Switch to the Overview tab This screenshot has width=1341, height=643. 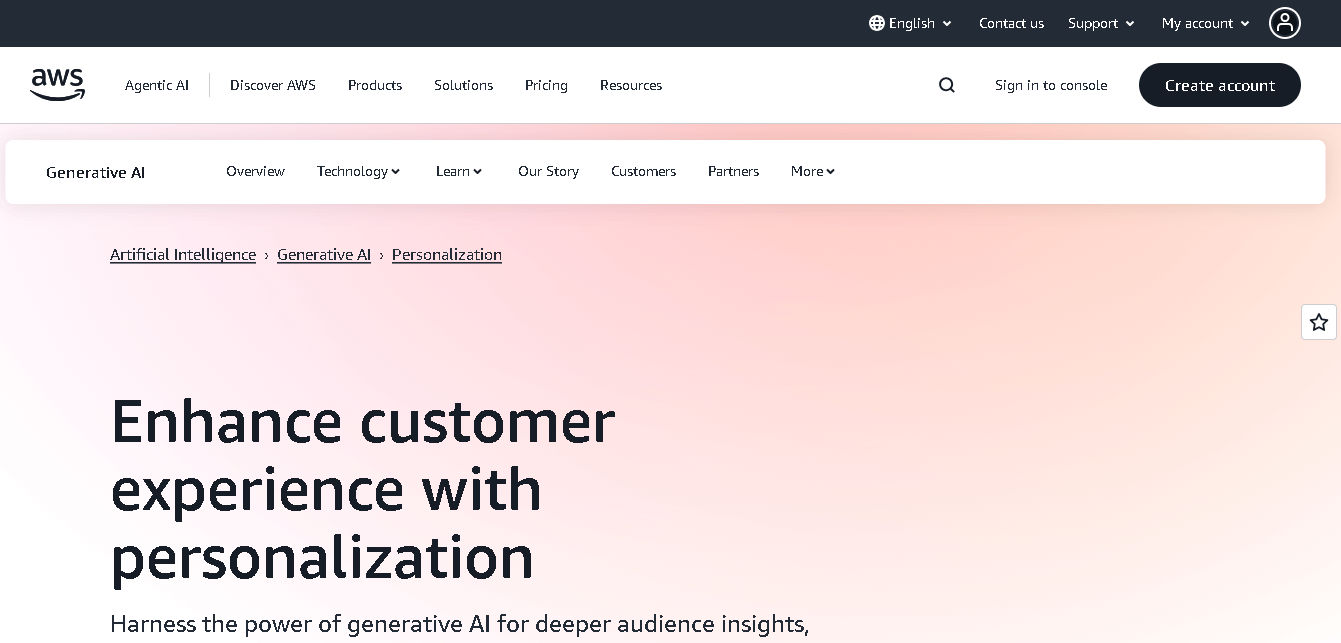[x=255, y=171]
